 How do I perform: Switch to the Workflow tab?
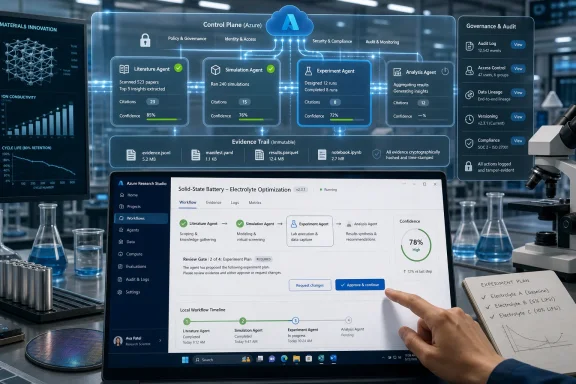tap(187, 202)
